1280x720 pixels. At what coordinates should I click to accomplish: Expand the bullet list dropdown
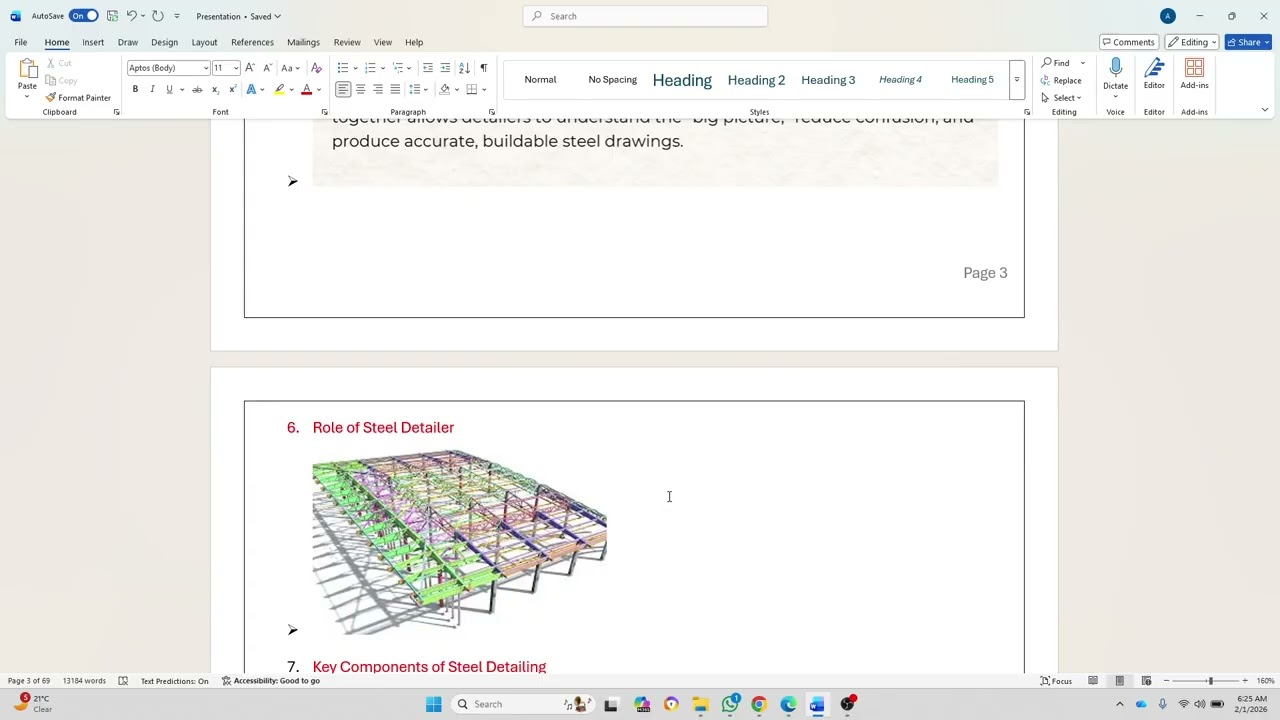pyautogui.click(x=355, y=68)
